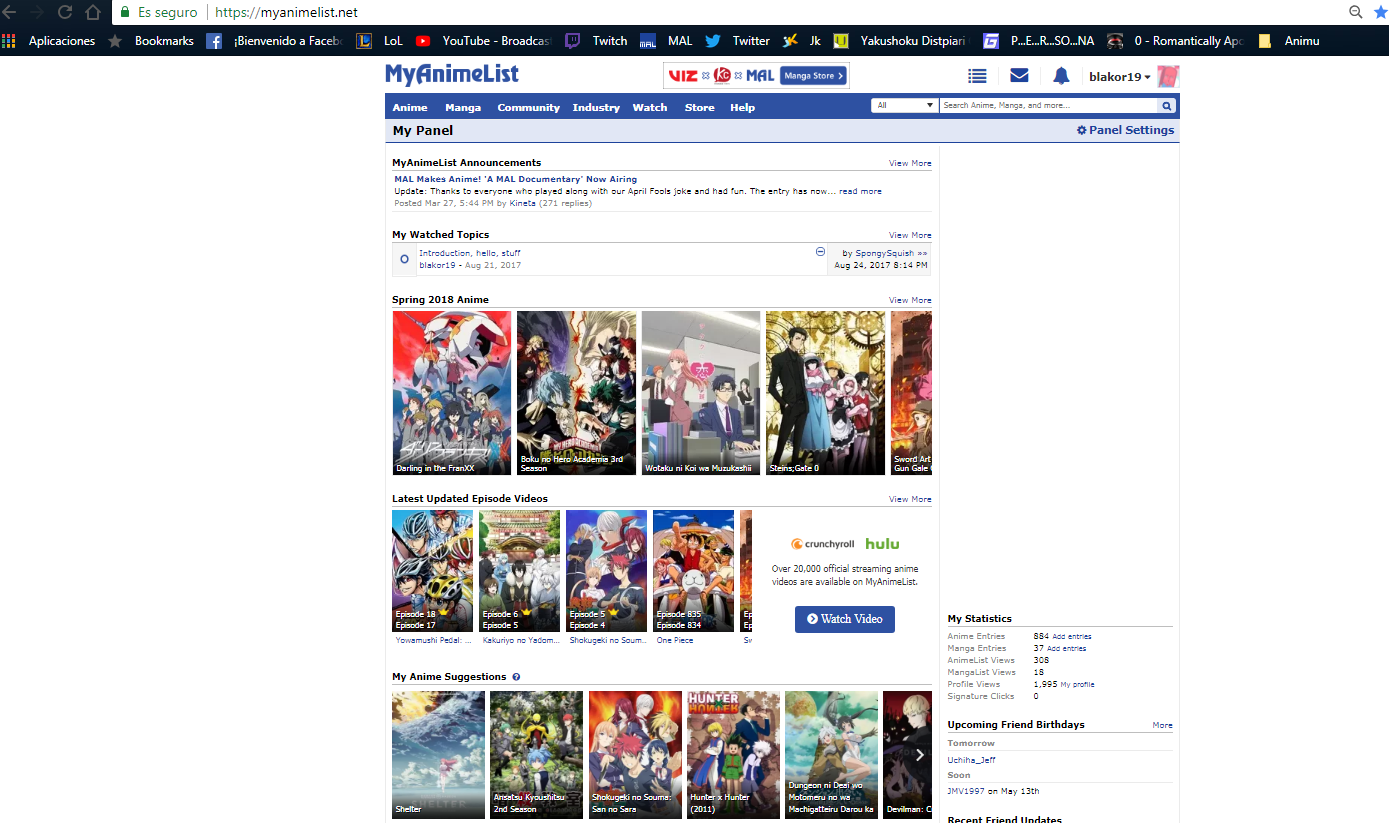Viewport: 1389px width, 823px height.
Task: Click the browser address bar URL
Action: pyautogui.click(x=286, y=12)
